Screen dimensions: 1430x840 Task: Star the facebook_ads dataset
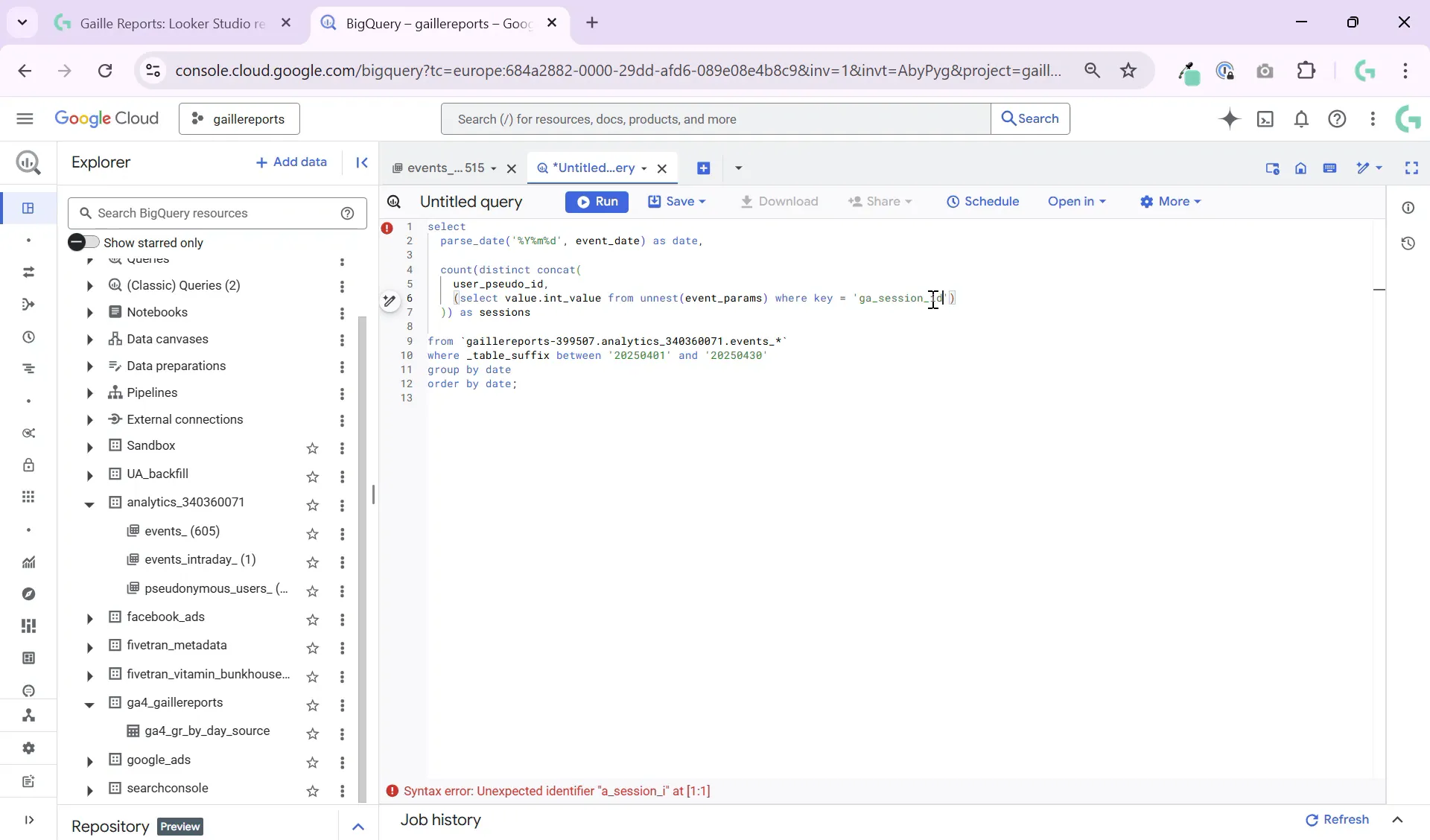coord(313,620)
